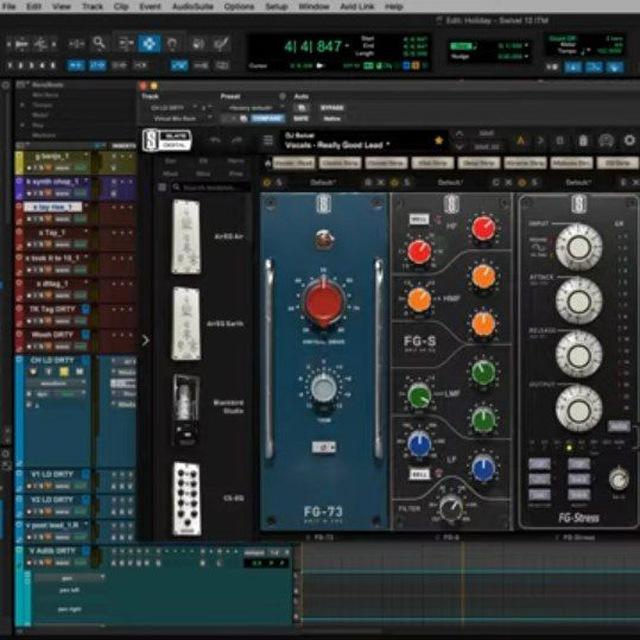The image size is (640, 640).
Task: Select the highlighted Grabber tool
Action: [149, 43]
